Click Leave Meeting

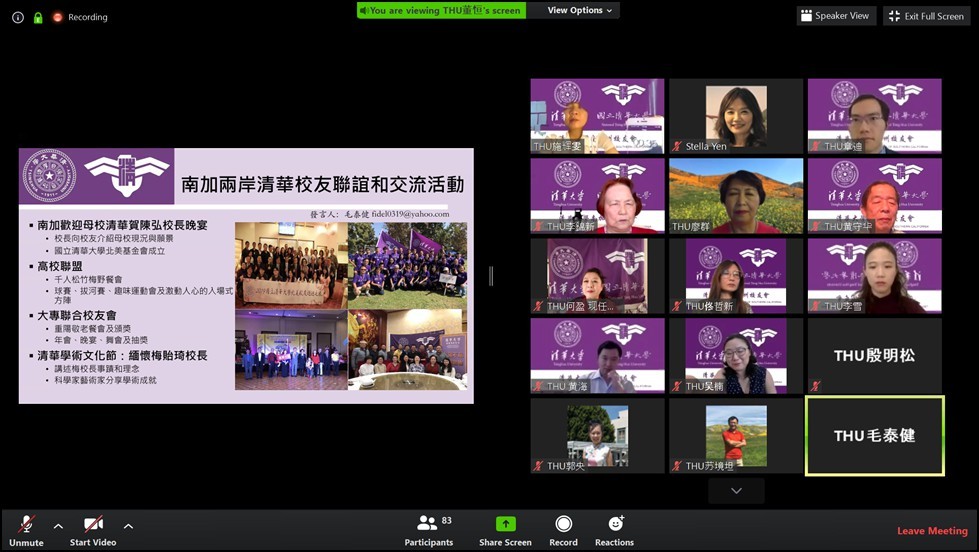click(932, 531)
